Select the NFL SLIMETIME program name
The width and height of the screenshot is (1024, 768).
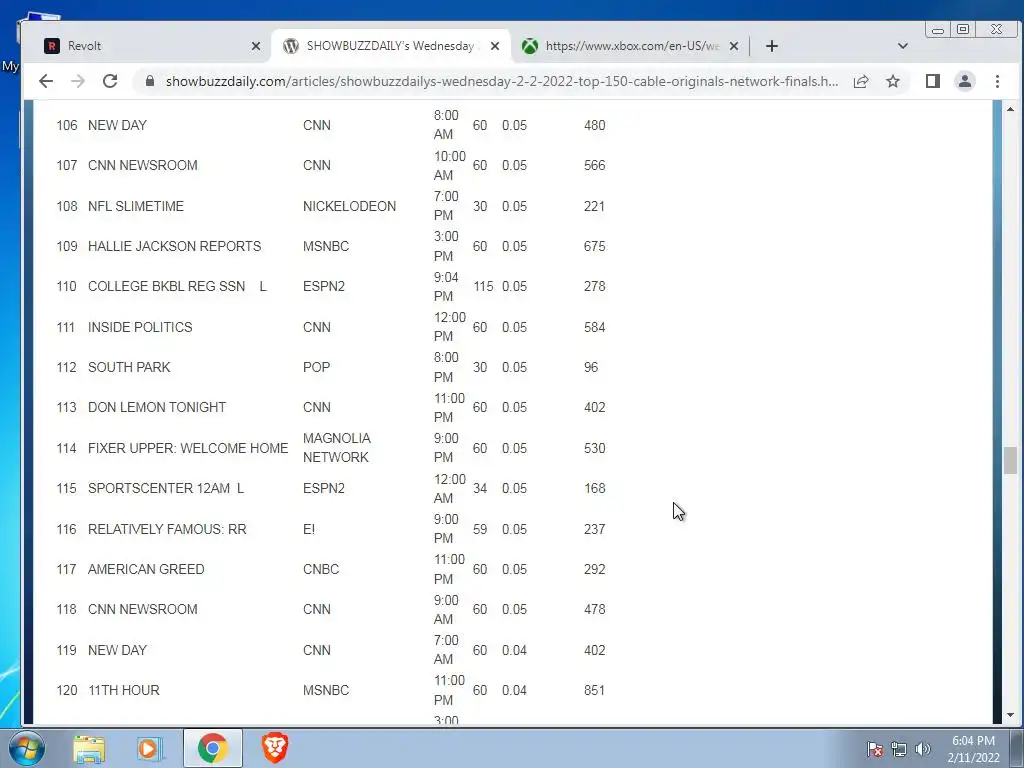pos(136,206)
